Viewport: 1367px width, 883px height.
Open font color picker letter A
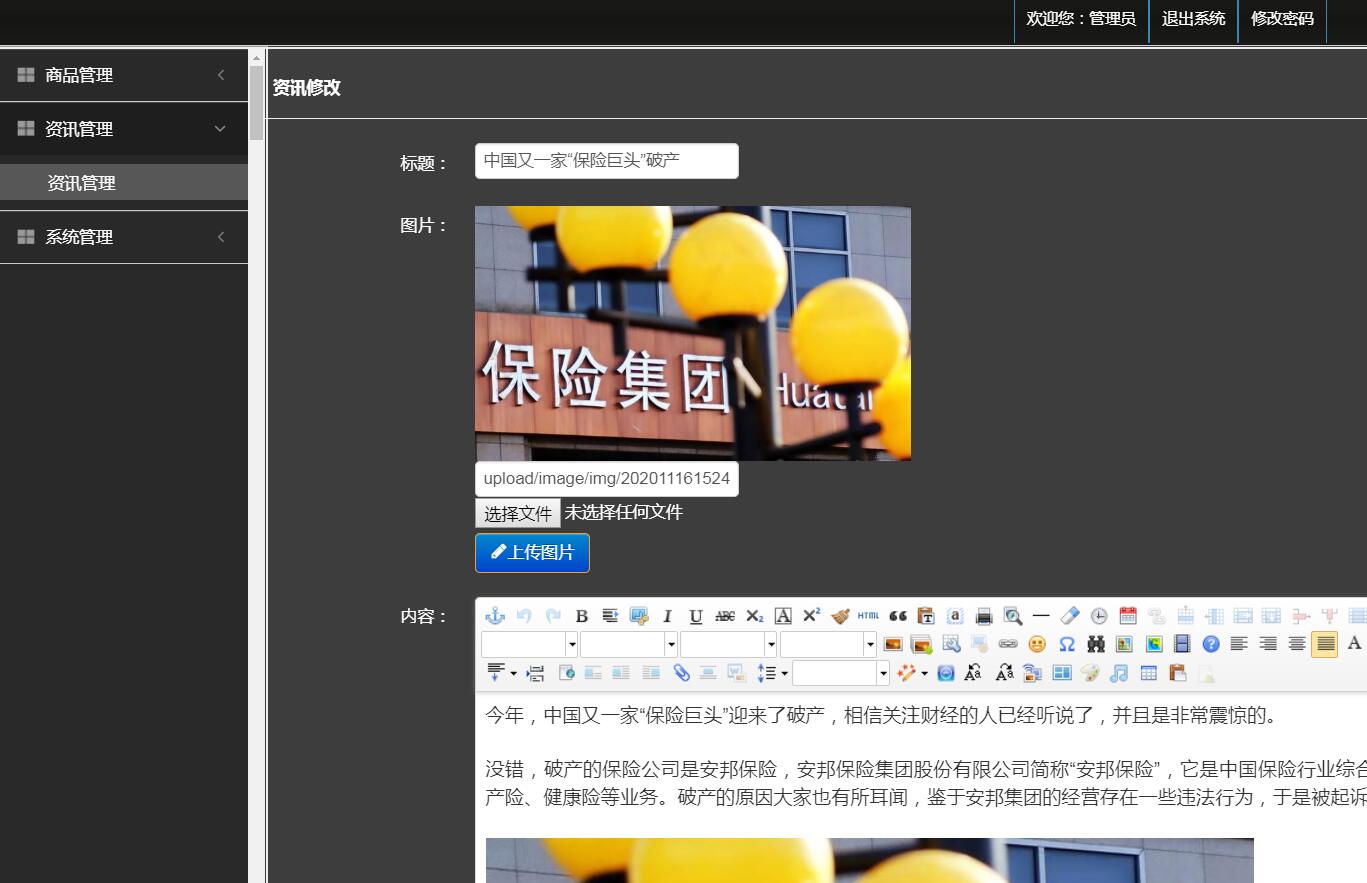coord(1353,644)
